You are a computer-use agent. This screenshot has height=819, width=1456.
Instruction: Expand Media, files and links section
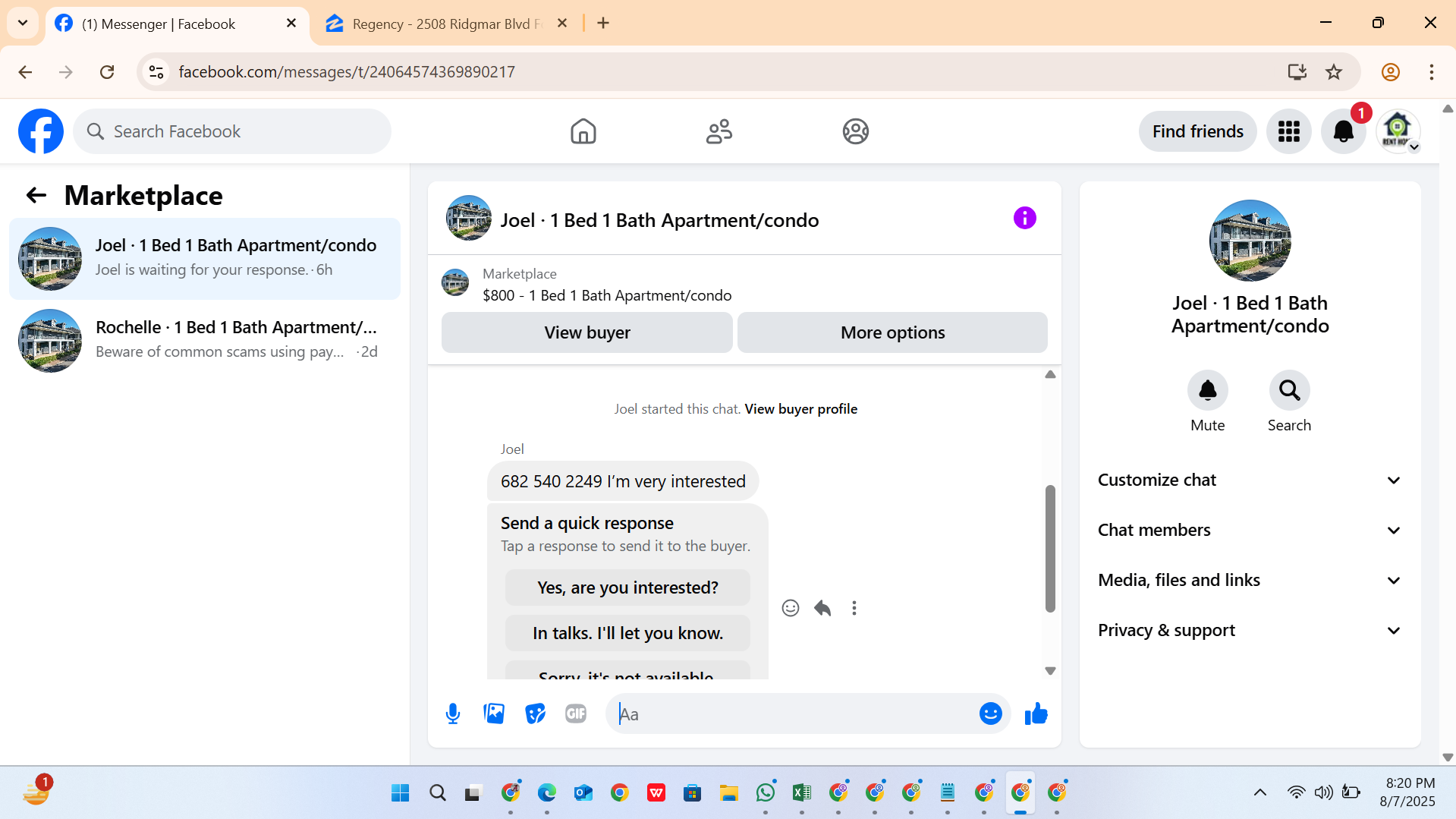(x=1250, y=581)
